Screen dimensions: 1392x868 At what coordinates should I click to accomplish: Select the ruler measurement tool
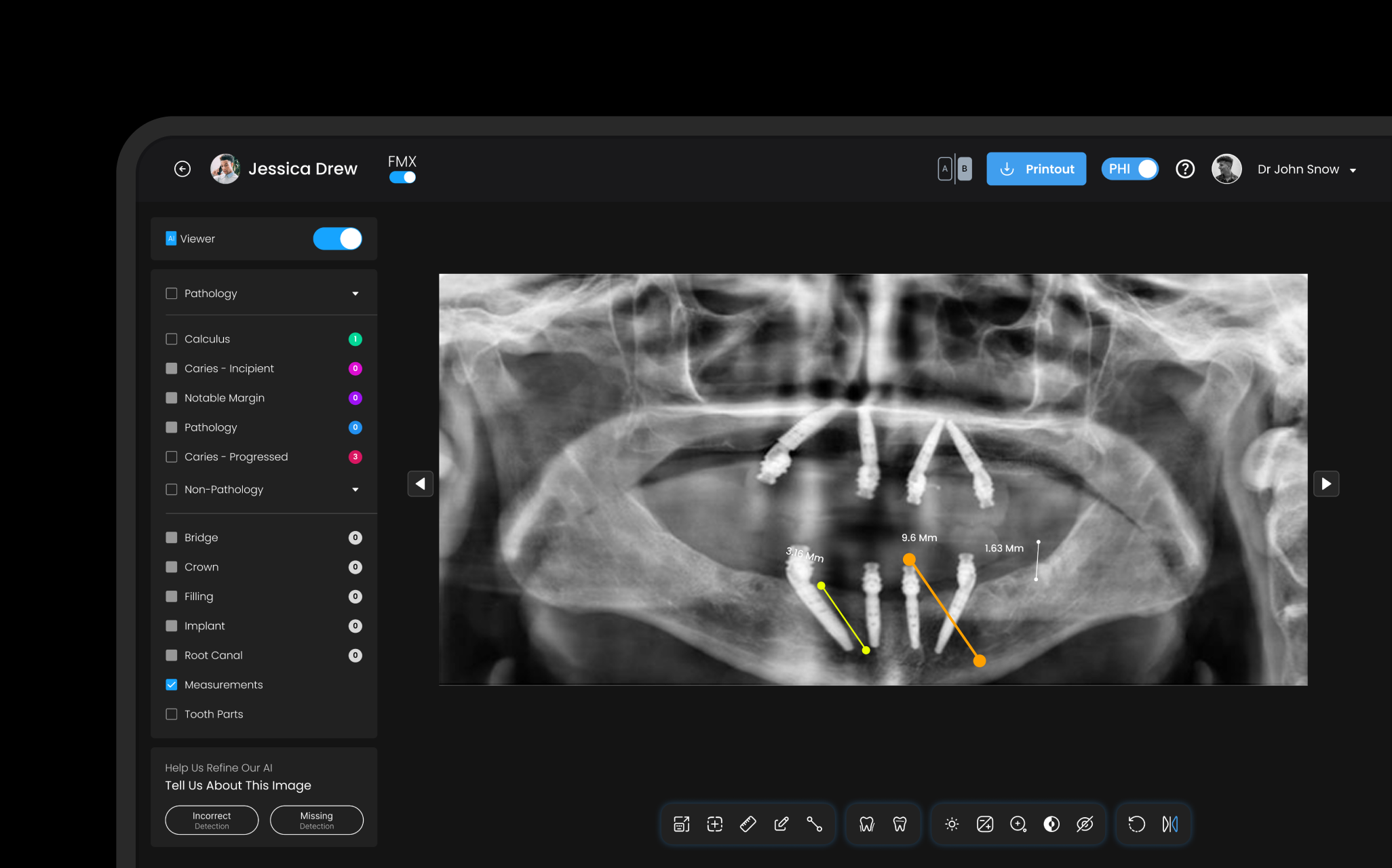(x=748, y=824)
